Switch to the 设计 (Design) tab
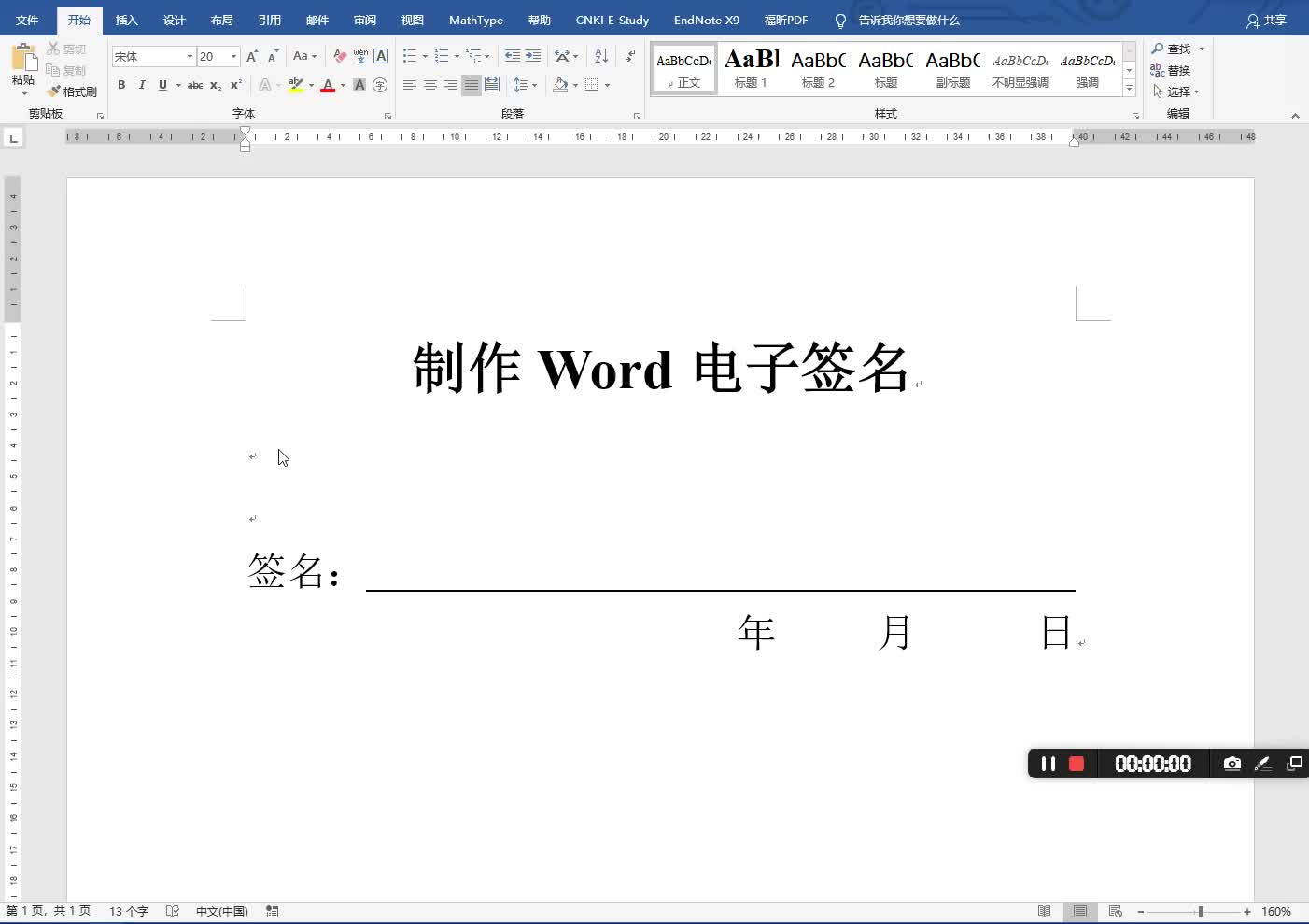Screen dimensions: 1309x924 (174, 20)
